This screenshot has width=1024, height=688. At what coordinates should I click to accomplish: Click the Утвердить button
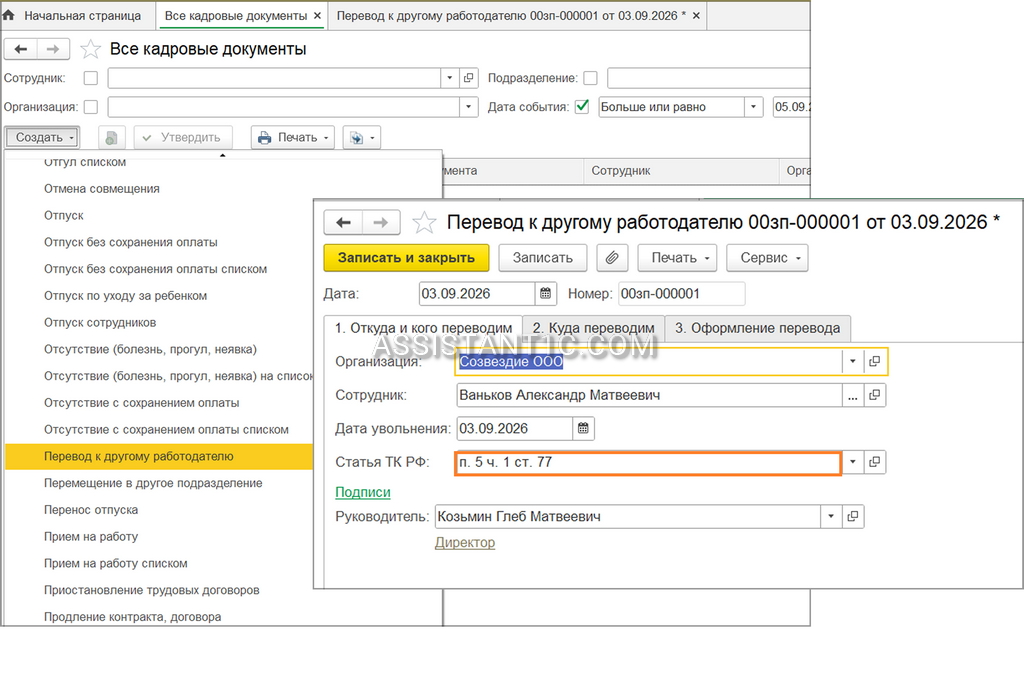pyautogui.click(x=183, y=138)
